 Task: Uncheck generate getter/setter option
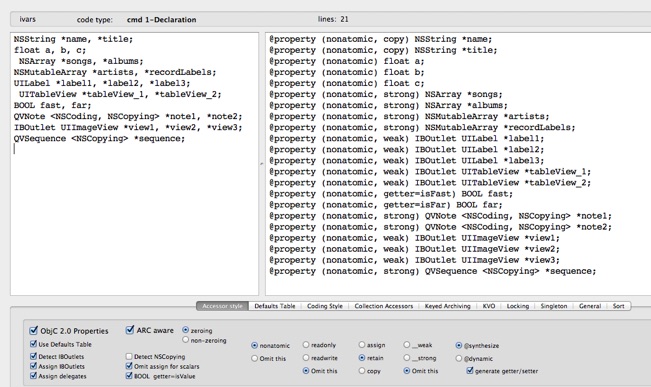[470, 371]
